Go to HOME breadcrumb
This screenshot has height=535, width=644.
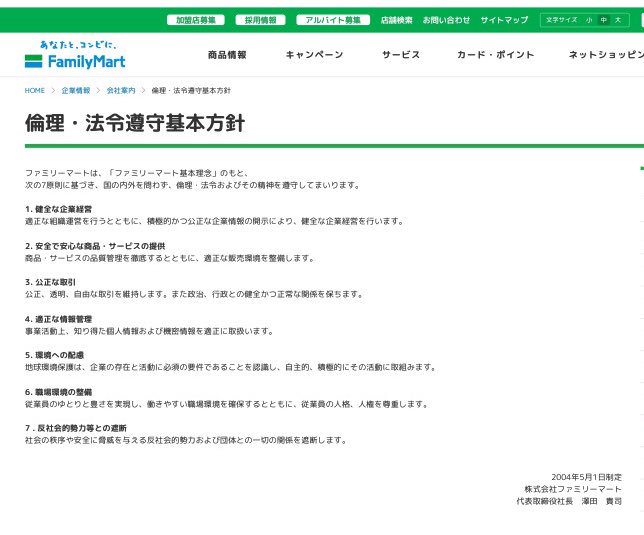point(34,90)
